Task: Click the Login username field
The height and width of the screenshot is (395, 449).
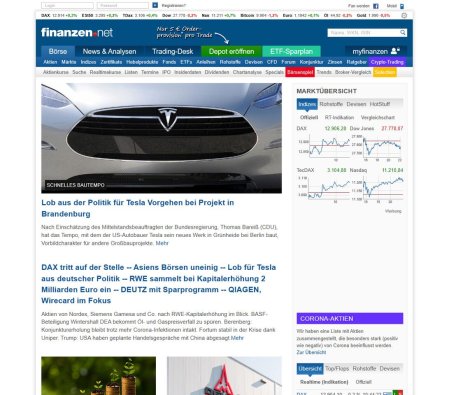Action: (x=67, y=5)
